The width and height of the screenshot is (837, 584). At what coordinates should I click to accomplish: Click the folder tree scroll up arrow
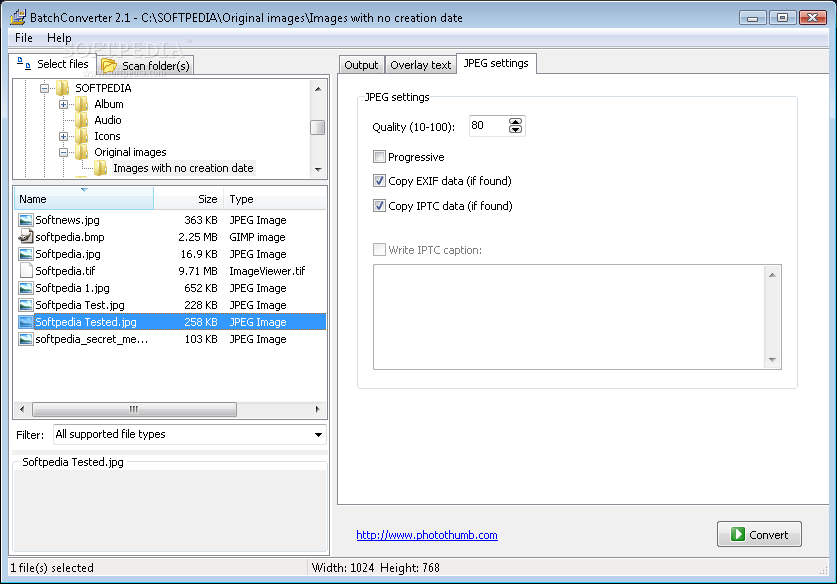click(318, 89)
